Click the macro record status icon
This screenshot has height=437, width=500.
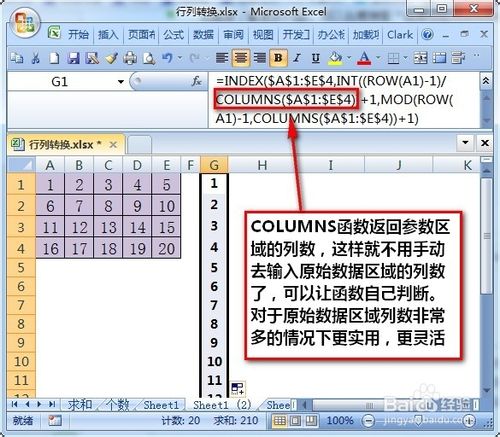[55, 420]
